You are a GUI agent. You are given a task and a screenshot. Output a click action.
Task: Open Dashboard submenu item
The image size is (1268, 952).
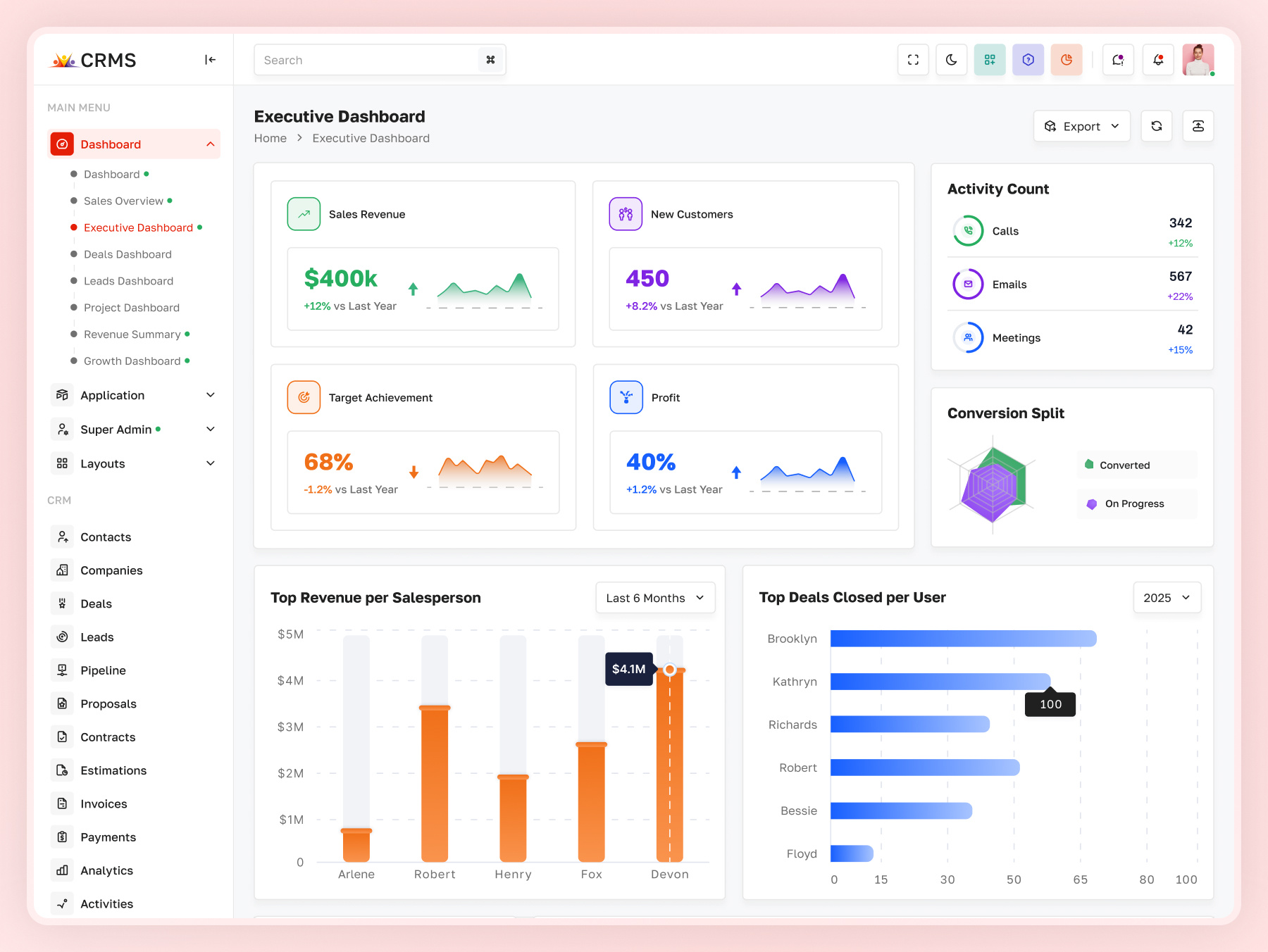click(x=111, y=174)
